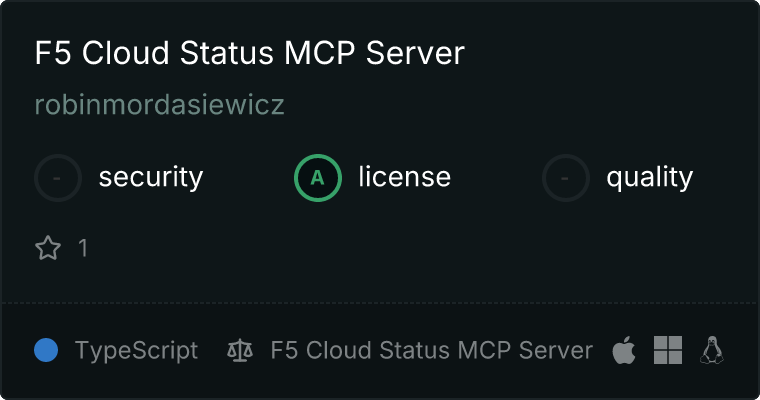The width and height of the screenshot is (760, 400).
Task: Click the Linux penguin platform icon
Action: pyautogui.click(x=712, y=350)
